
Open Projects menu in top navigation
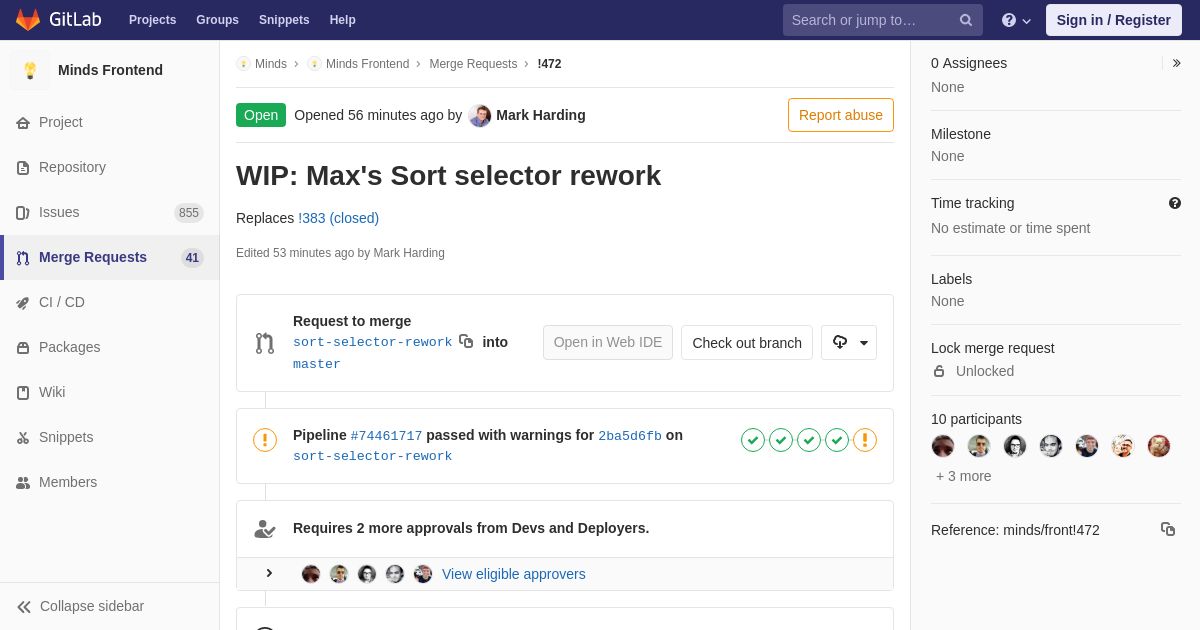click(x=152, y=20)
